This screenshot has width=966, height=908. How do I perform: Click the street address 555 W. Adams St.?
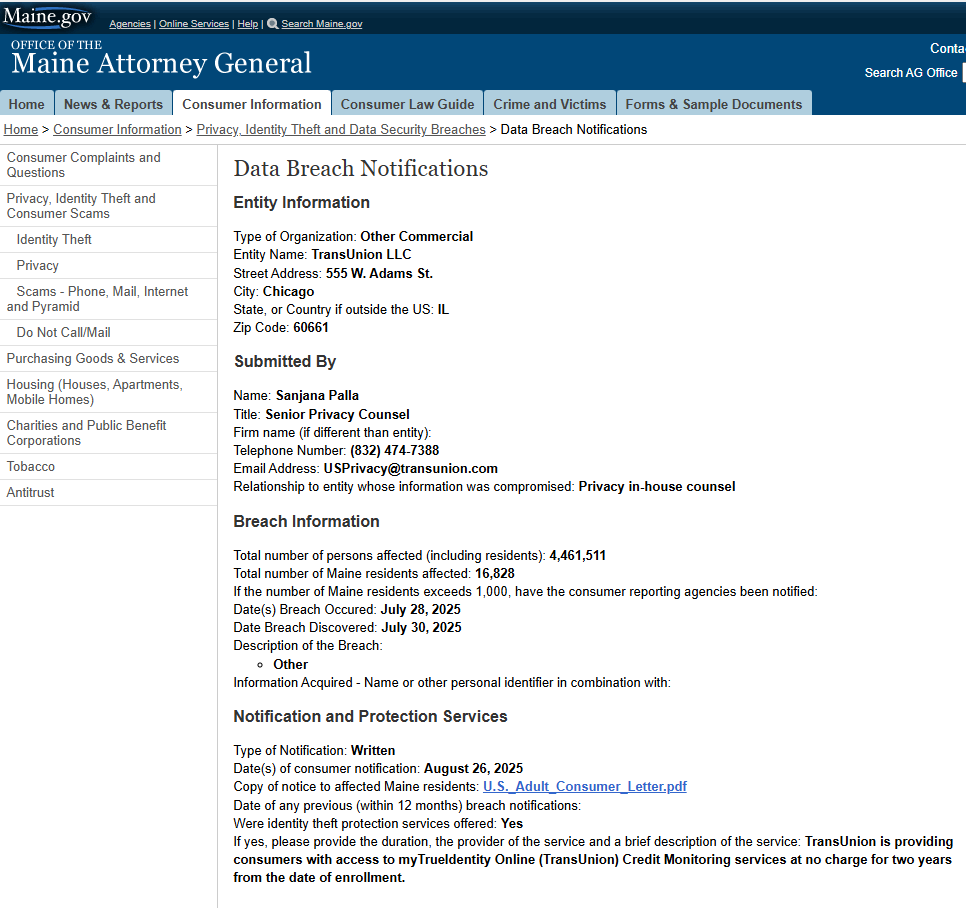[379, 274]
